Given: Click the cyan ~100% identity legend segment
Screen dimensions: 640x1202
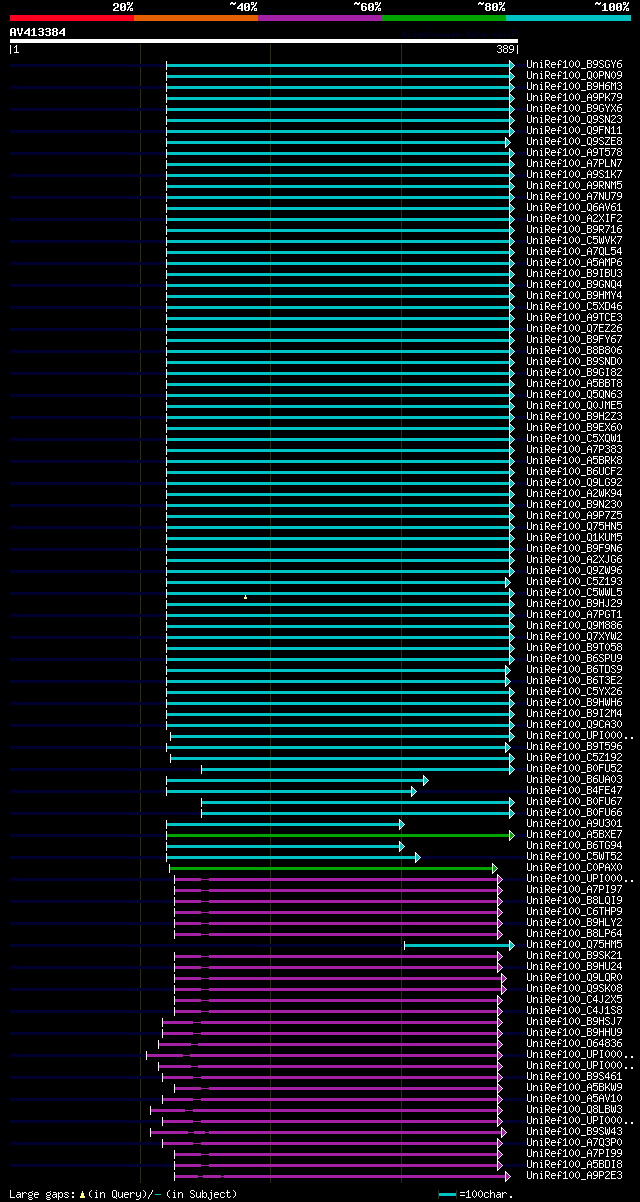Looking at the screenshot, I should tap(568, 17).
